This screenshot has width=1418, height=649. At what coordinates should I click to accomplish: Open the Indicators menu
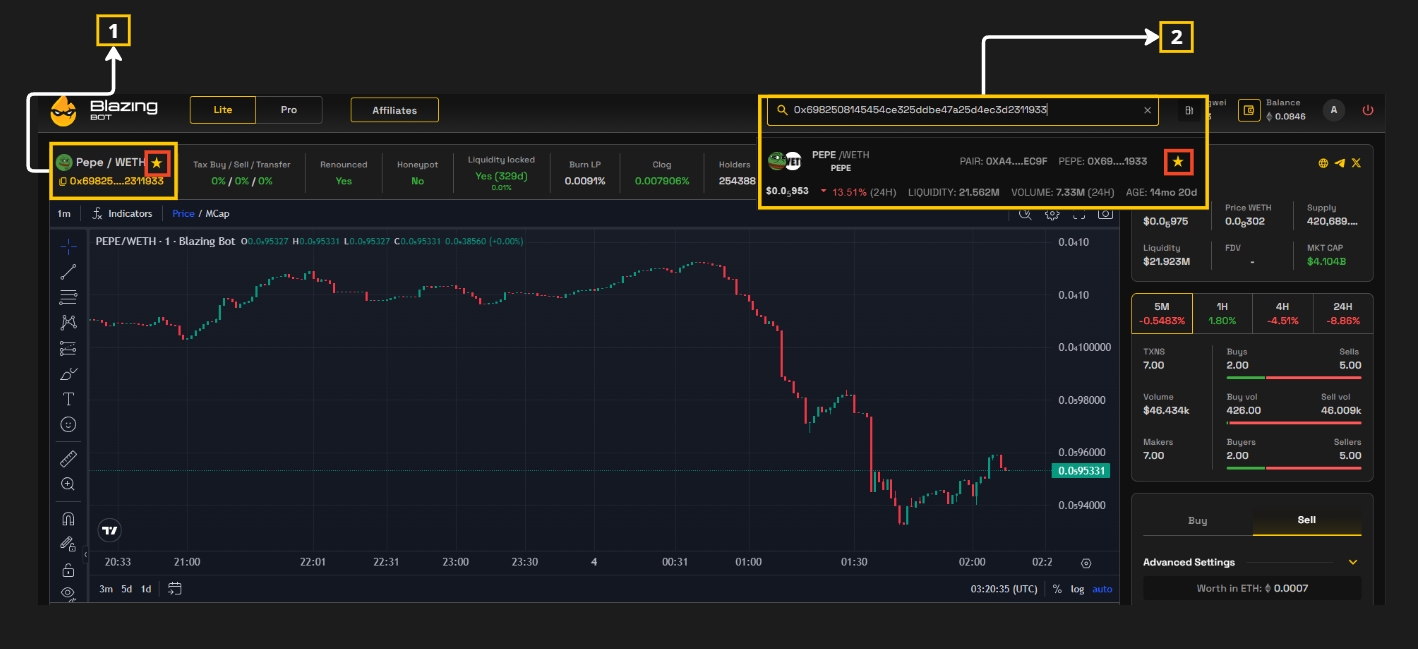[122, 214]
